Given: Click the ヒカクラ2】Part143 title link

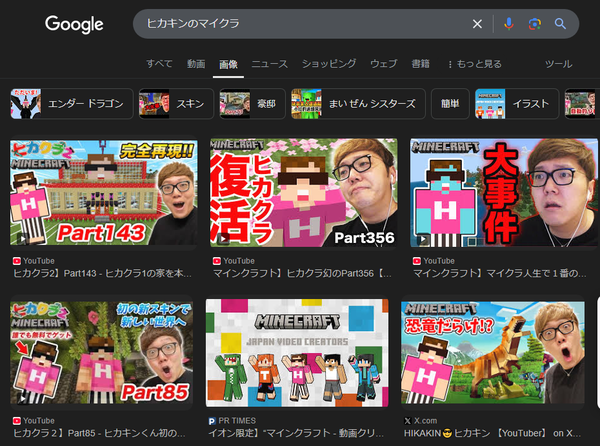Looking at the screenshot, I should (x=102, y=273).
